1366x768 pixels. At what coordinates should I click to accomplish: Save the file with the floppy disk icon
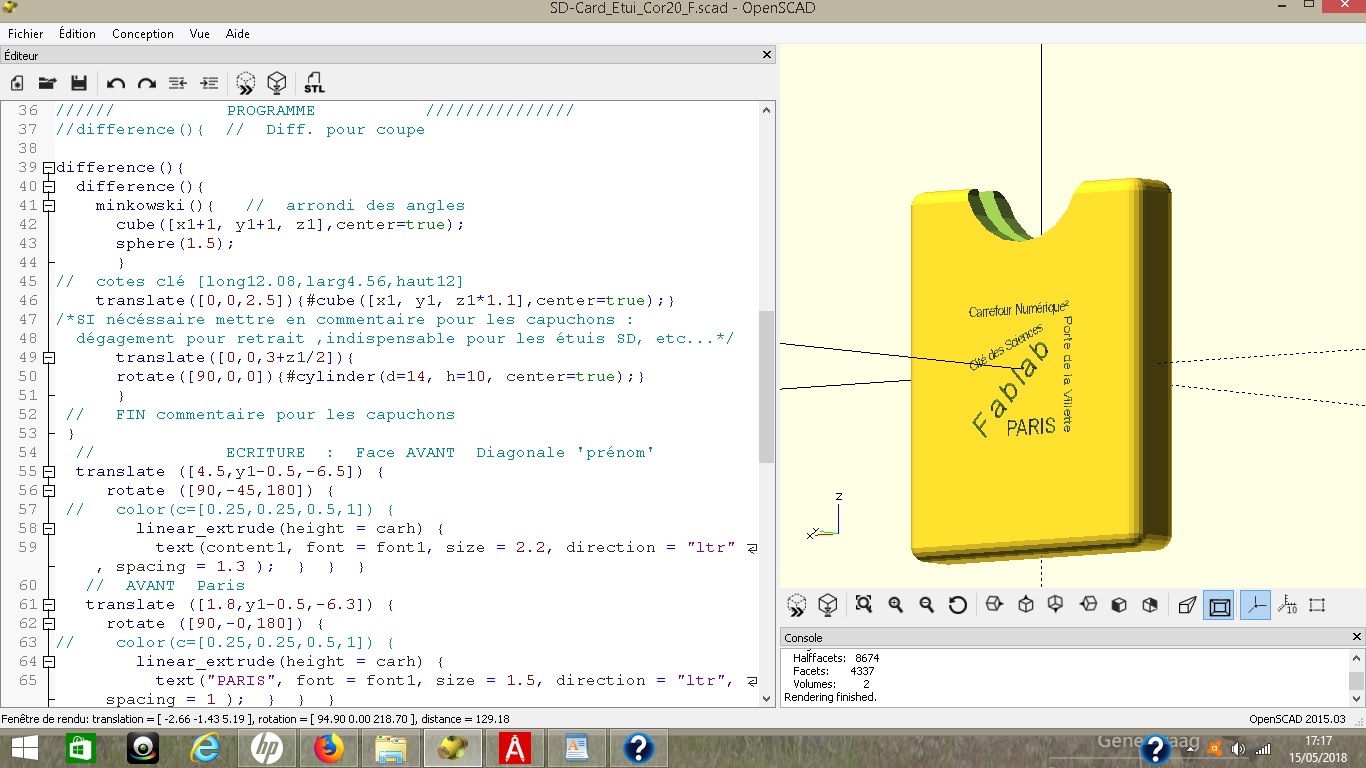pos(79,83)
